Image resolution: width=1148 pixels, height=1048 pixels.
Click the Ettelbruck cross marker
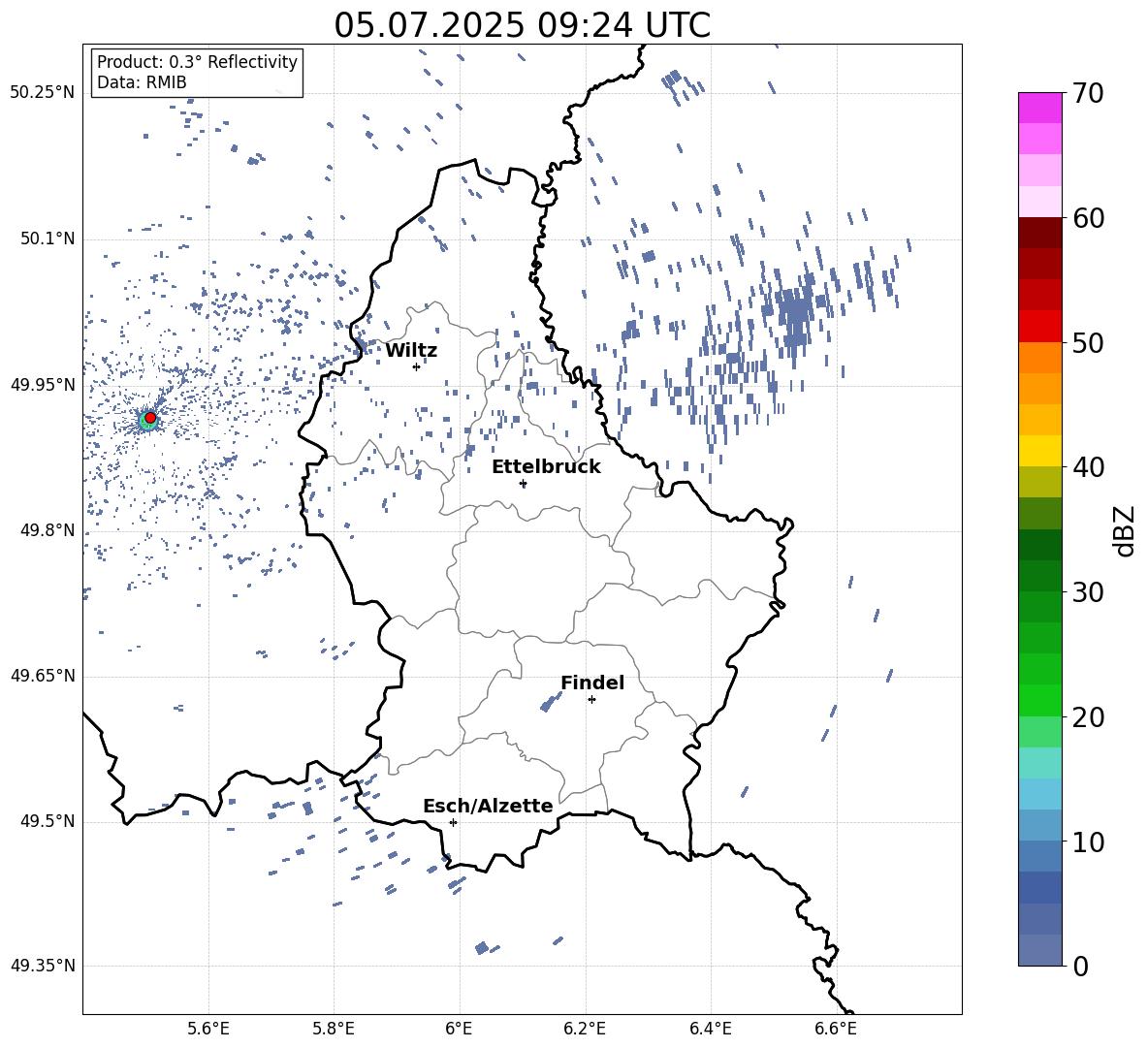[523, 484]
